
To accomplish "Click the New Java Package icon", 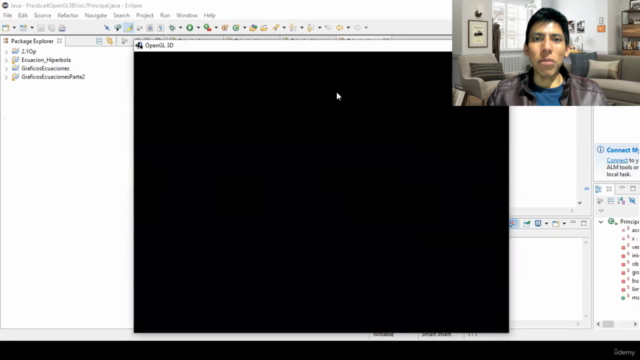I will coord(225,28).
